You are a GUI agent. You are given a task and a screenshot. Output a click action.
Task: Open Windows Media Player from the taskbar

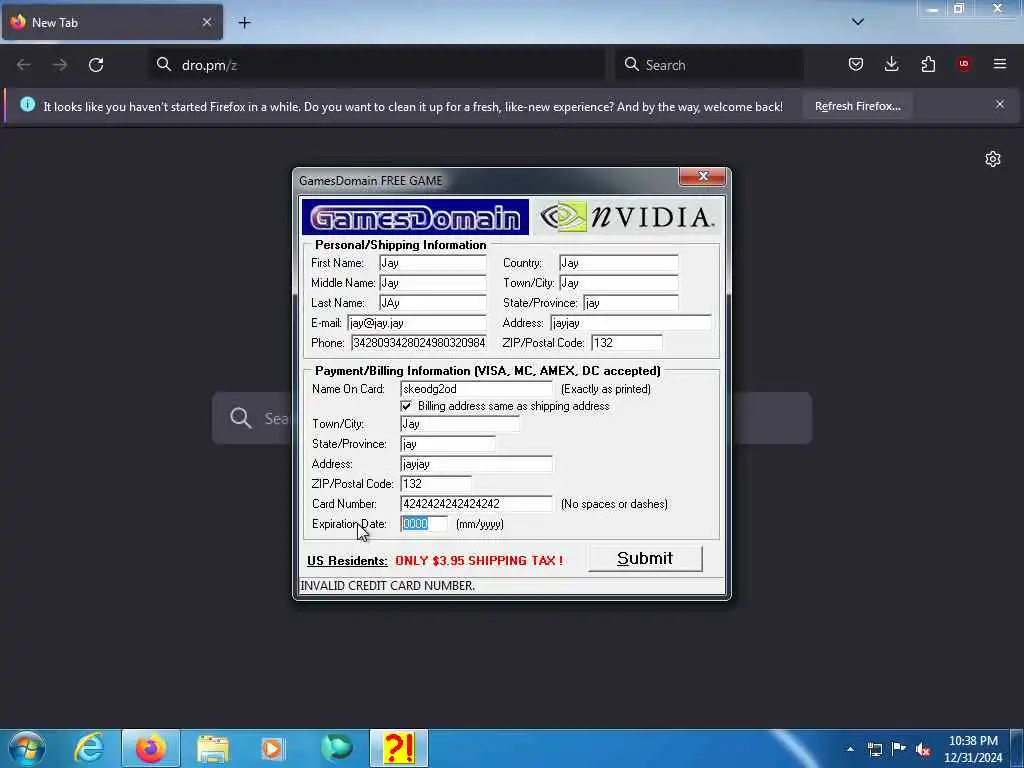(274, 748)
